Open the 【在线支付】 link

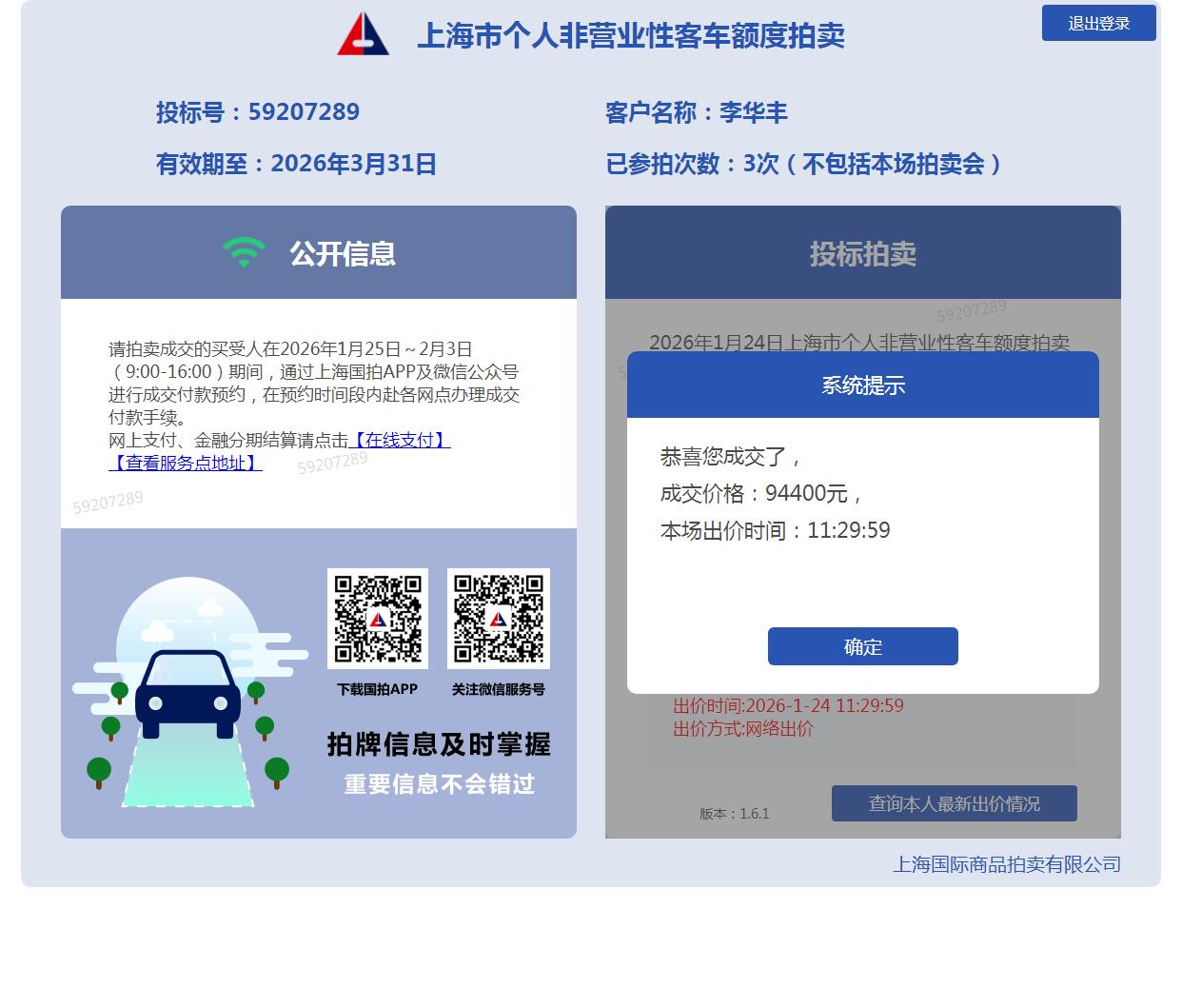click(400, 440)
